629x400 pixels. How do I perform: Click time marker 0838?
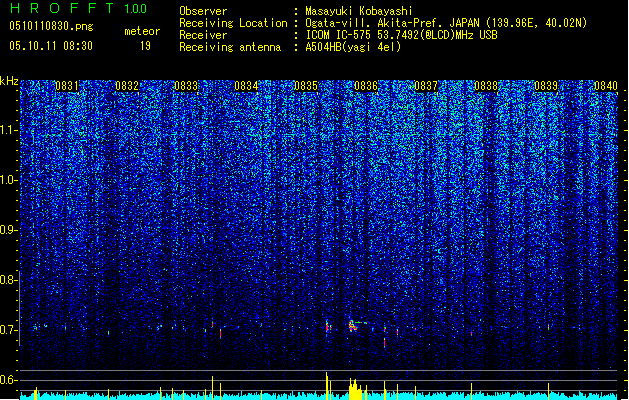coord(486,86)
